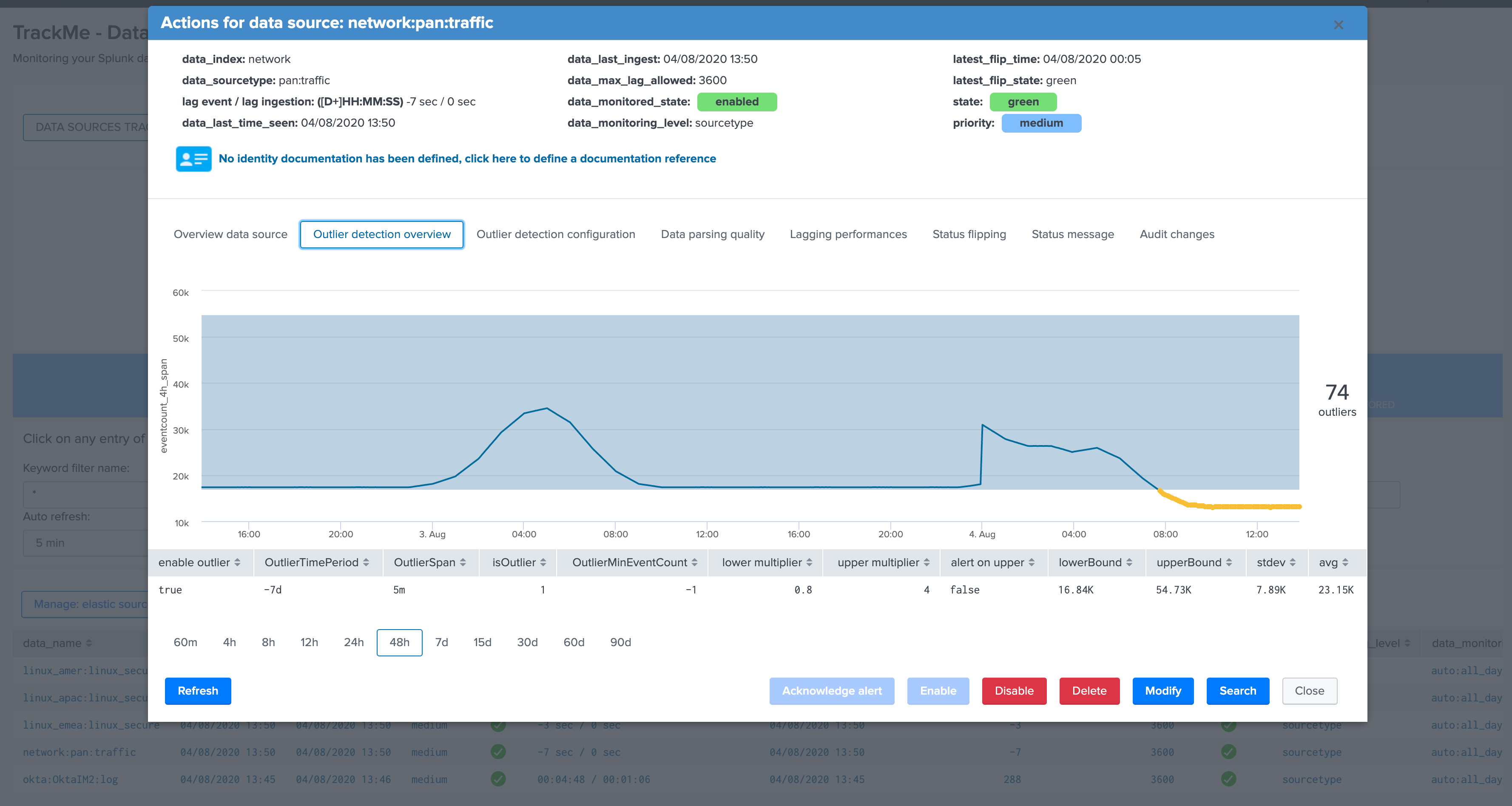The width and height of the screenshot is (1512, 806).
Task: Click the medium priority badge
Action: [1041, 123]
